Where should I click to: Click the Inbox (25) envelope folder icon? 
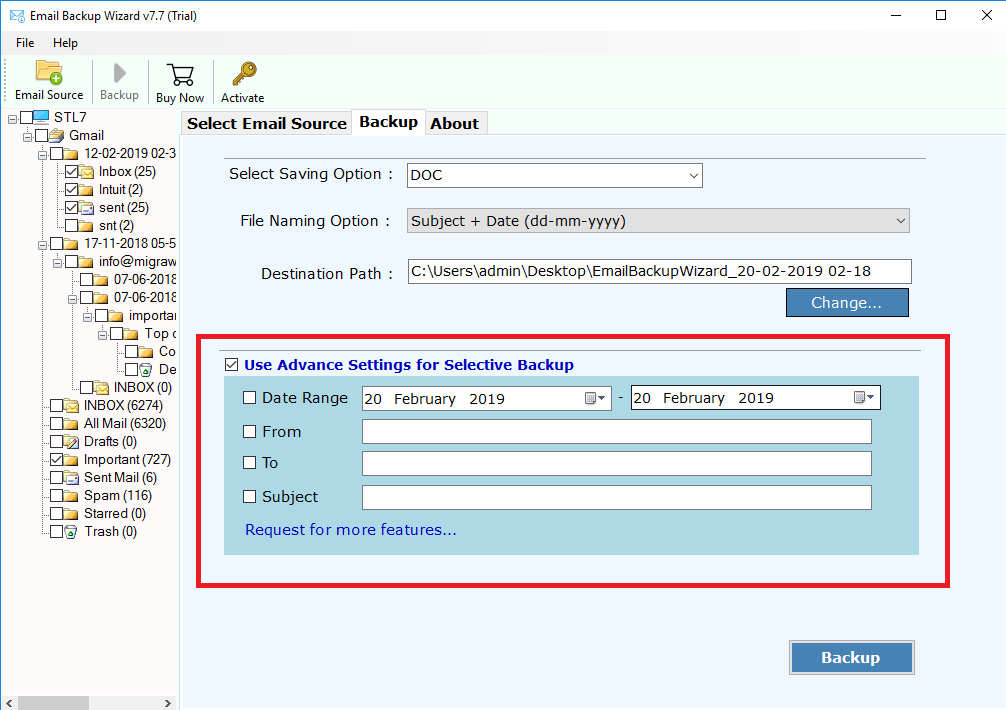point(87,172)
